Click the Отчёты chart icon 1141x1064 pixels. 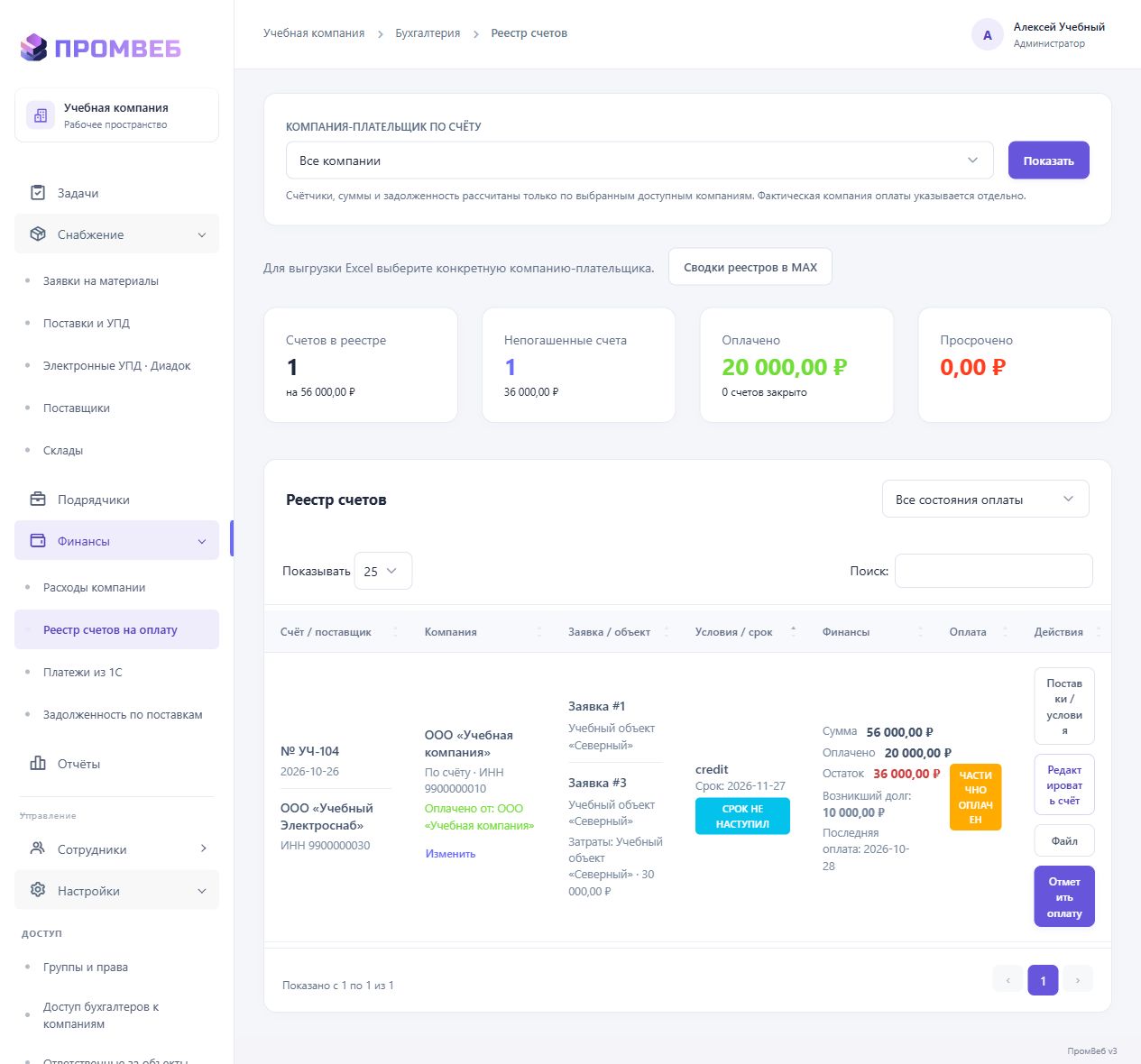pos(38,764)
